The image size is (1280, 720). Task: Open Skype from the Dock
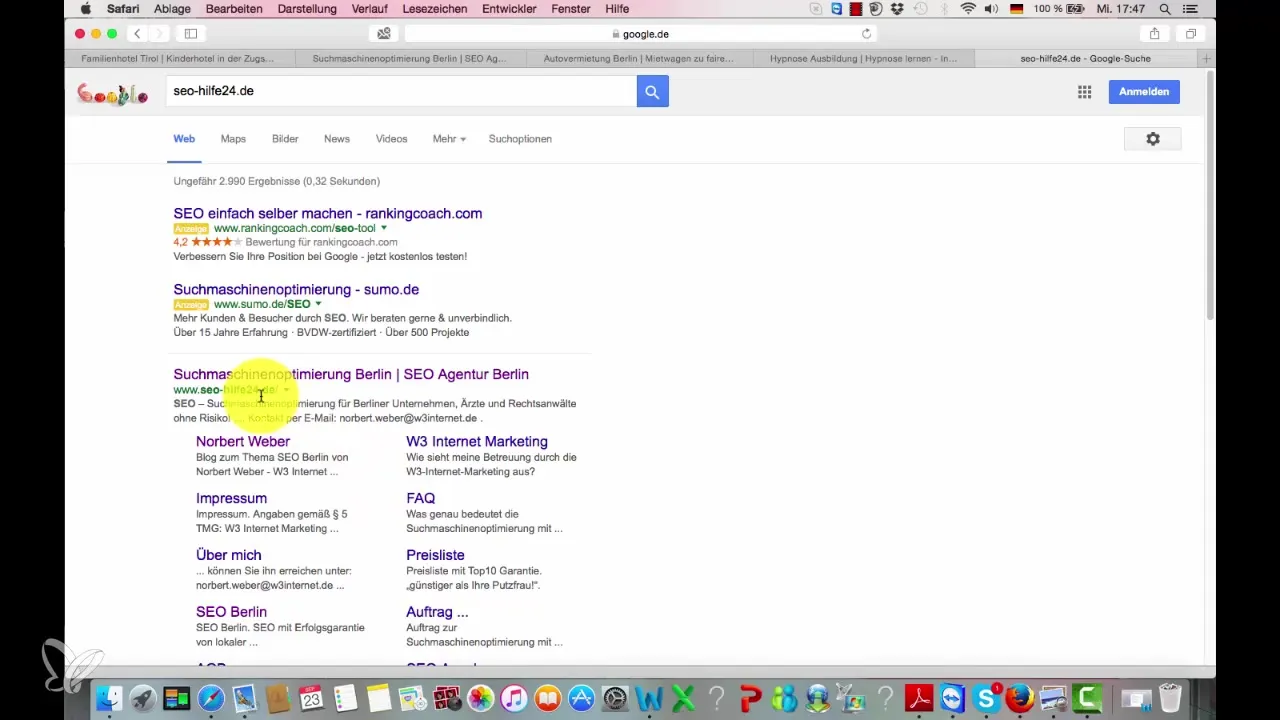tap(987, 698)
